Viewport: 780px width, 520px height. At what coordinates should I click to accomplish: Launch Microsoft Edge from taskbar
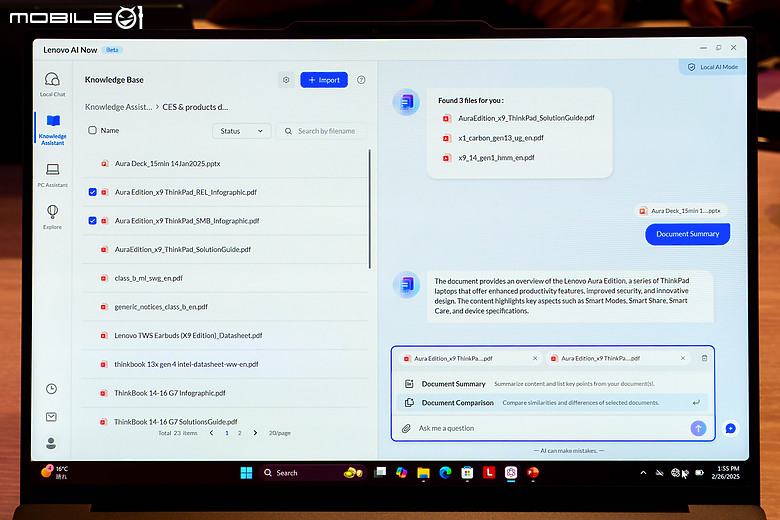pyautogui.click(x=445, y=473)
